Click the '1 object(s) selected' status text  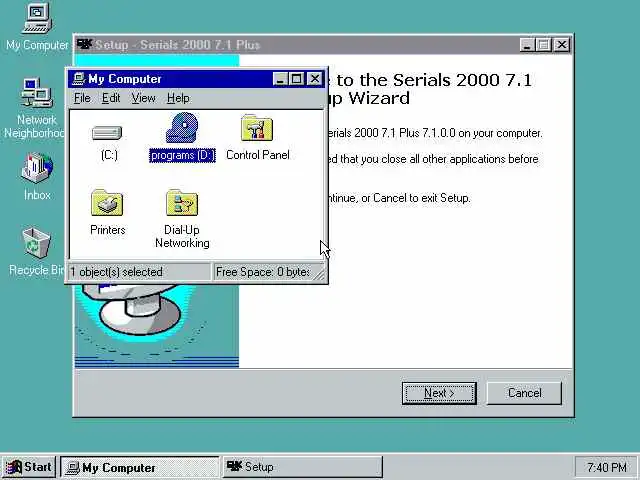[116, 272]
